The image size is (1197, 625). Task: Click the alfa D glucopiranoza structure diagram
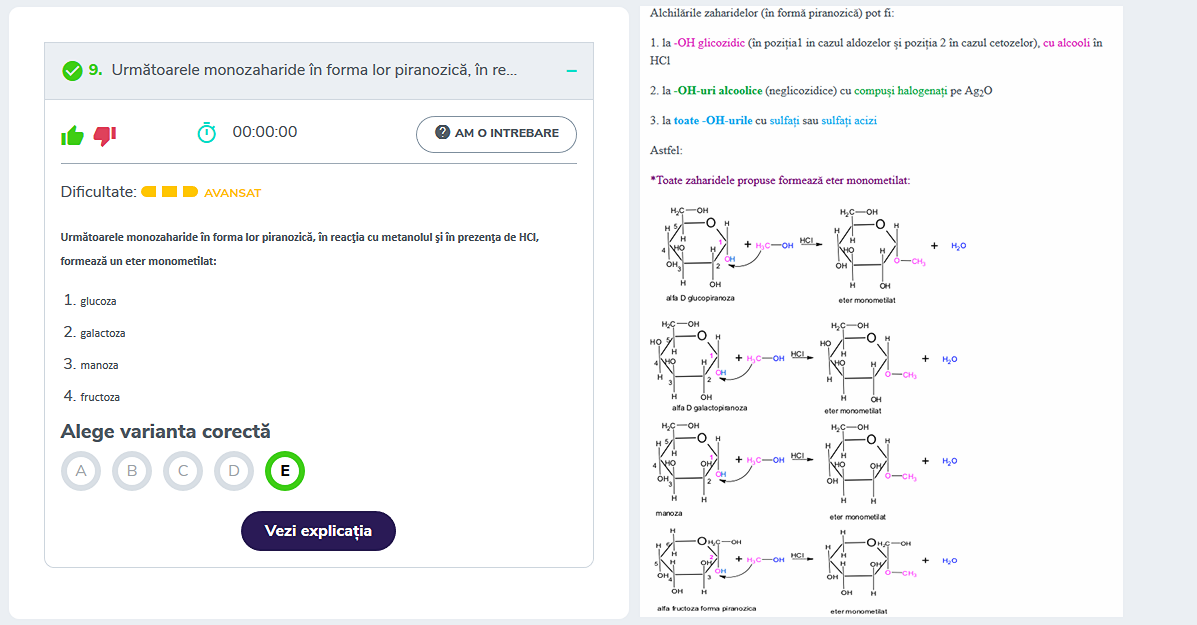pos(701,252)
